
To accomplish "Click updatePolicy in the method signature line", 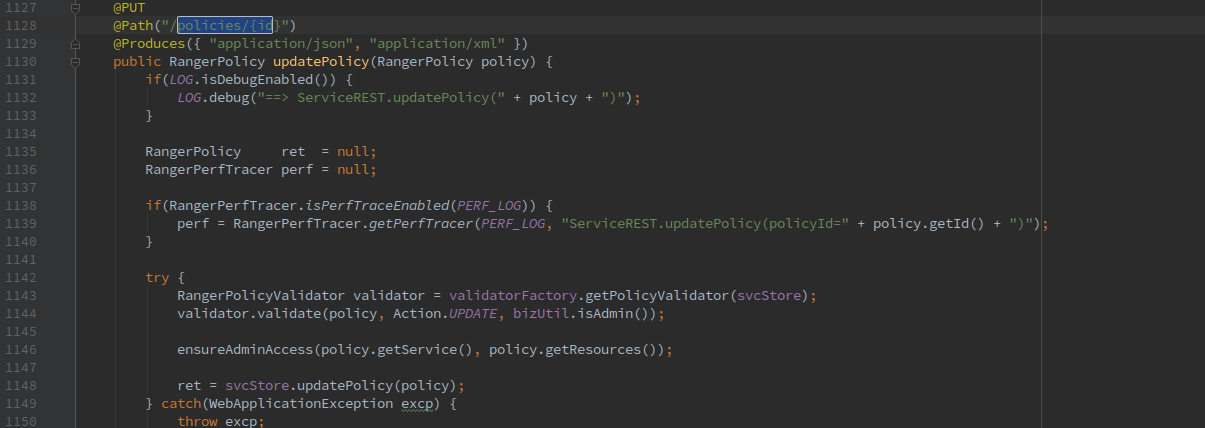I will 322,62.
